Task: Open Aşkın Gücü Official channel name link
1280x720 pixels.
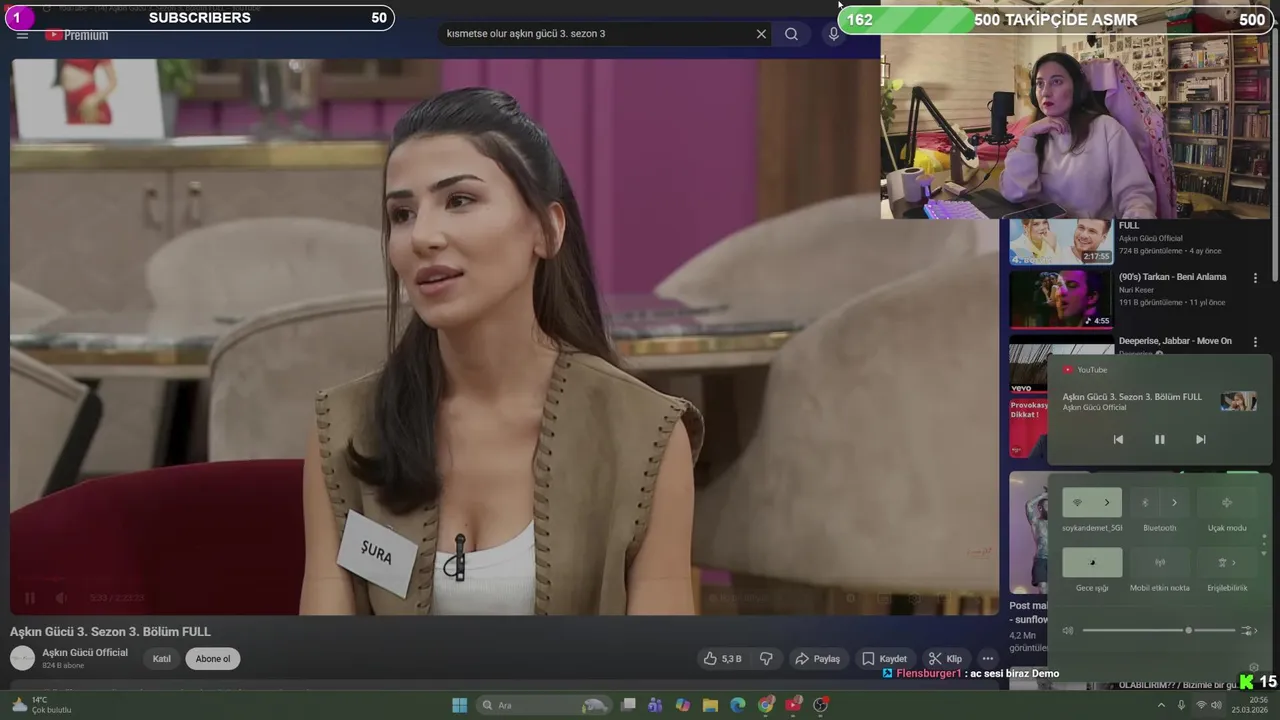Action: 85,653
